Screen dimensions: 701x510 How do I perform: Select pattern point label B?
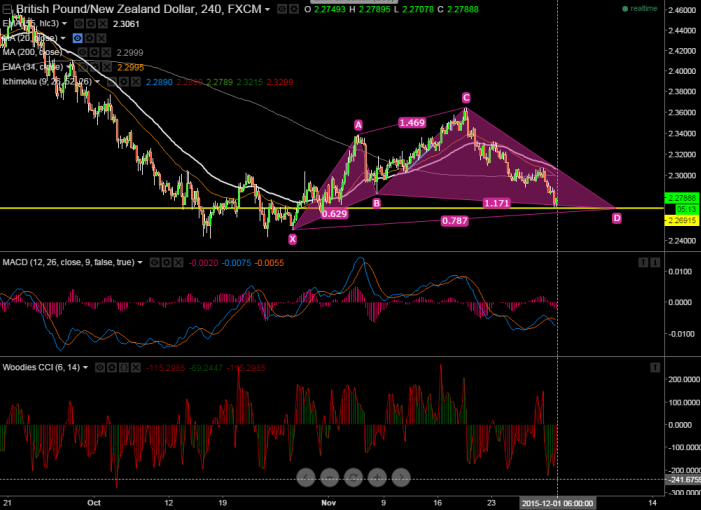pyautogui.click(x=376, y=203)
